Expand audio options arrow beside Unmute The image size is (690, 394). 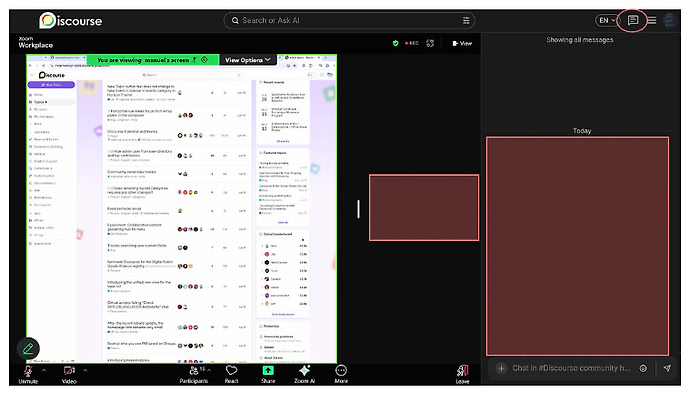click(44, 370)
